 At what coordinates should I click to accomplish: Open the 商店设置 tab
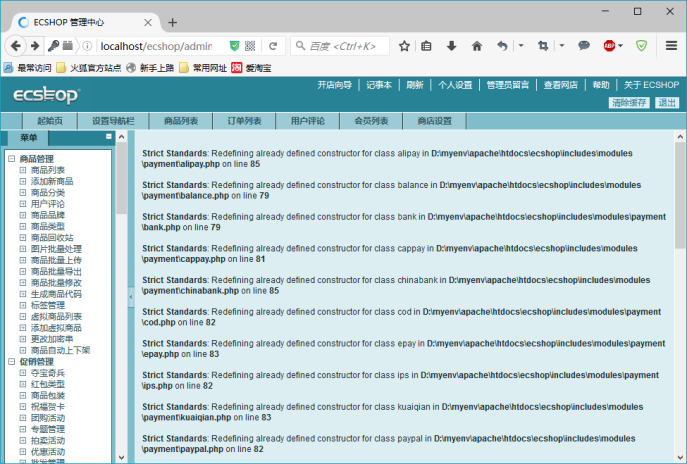click(434, 121)
